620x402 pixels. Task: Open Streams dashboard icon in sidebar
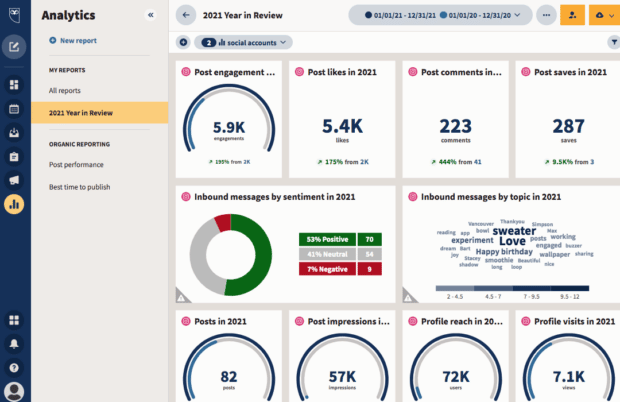pos(14,85)
